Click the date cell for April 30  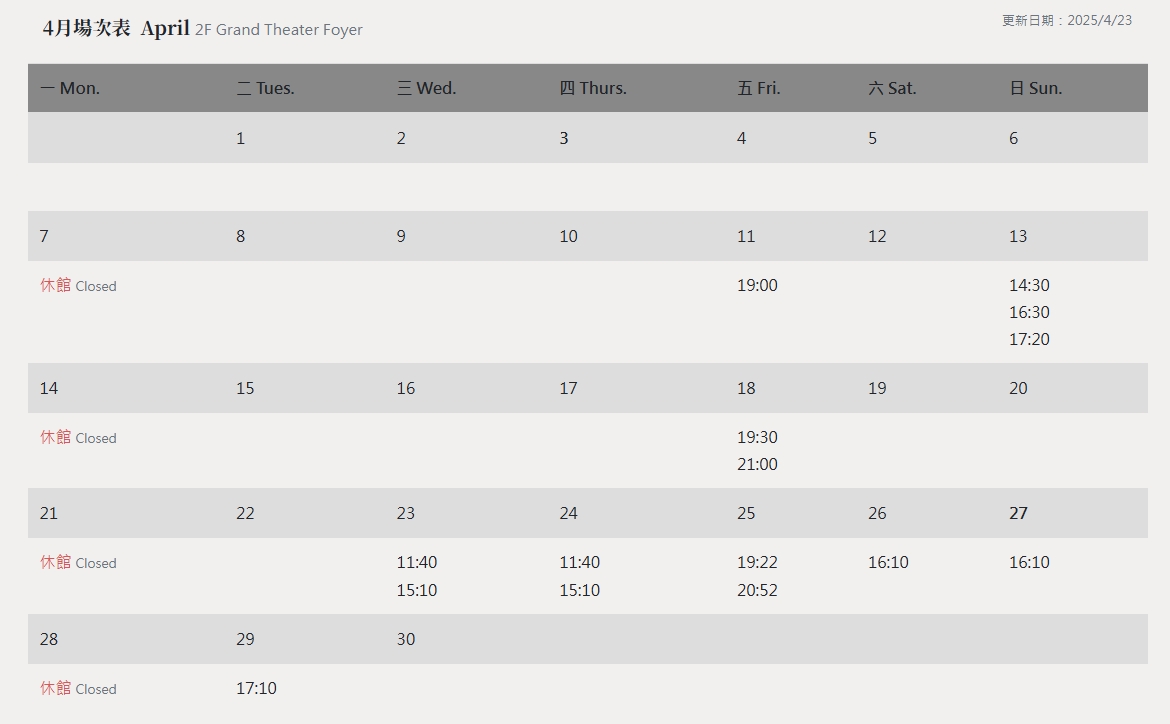(406, 640)
